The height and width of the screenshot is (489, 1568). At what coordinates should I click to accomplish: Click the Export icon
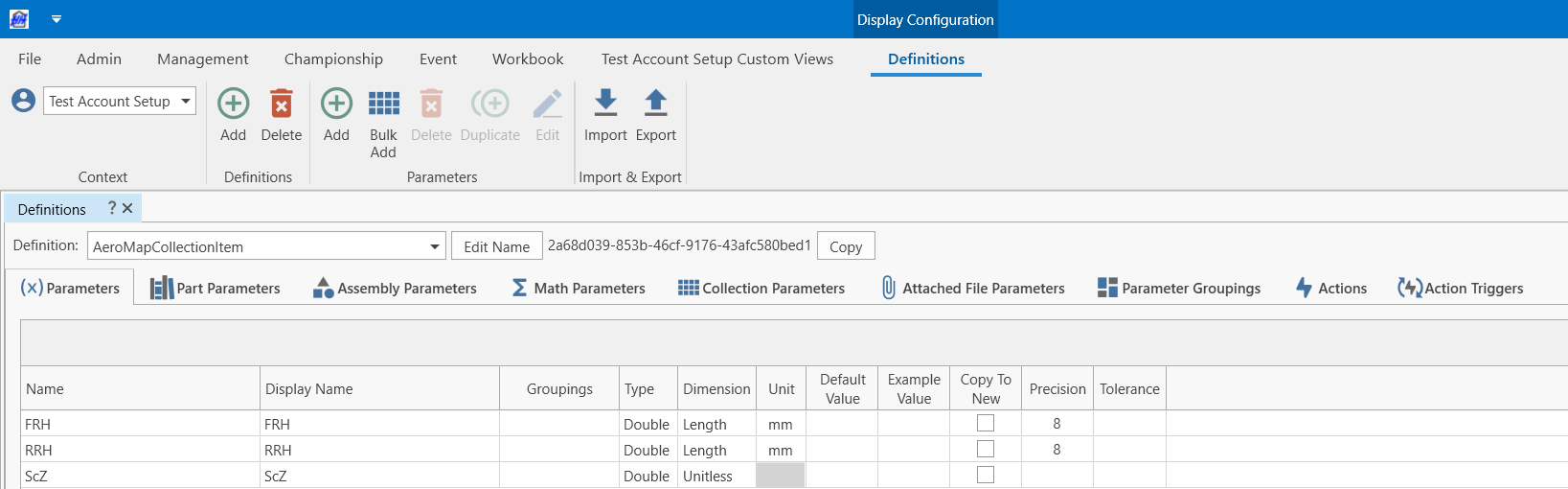(655, 104)
